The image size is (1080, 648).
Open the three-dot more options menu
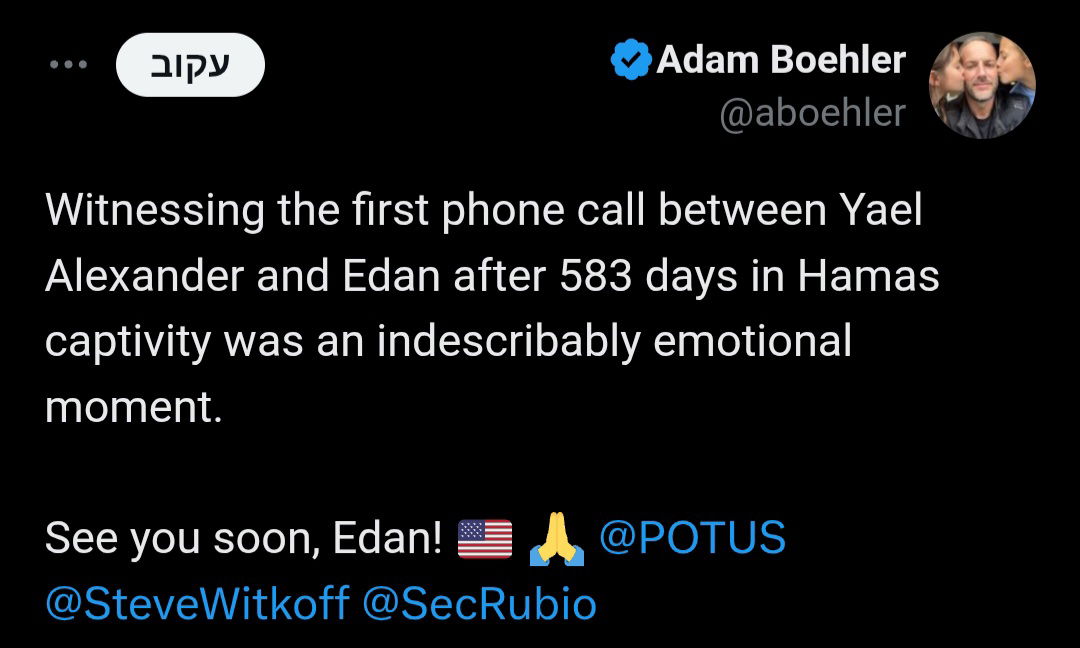pos(68,65)
